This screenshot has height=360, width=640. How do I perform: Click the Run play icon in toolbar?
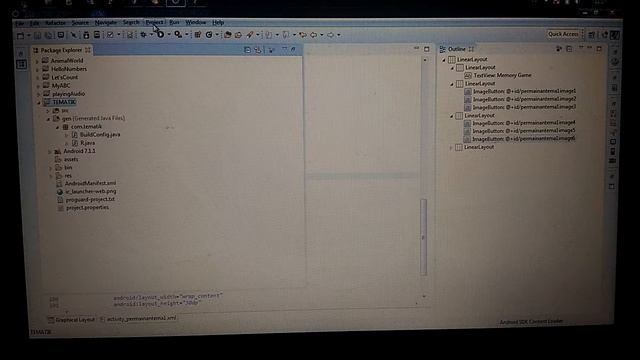pyautogui.click(x=160, y=35)
